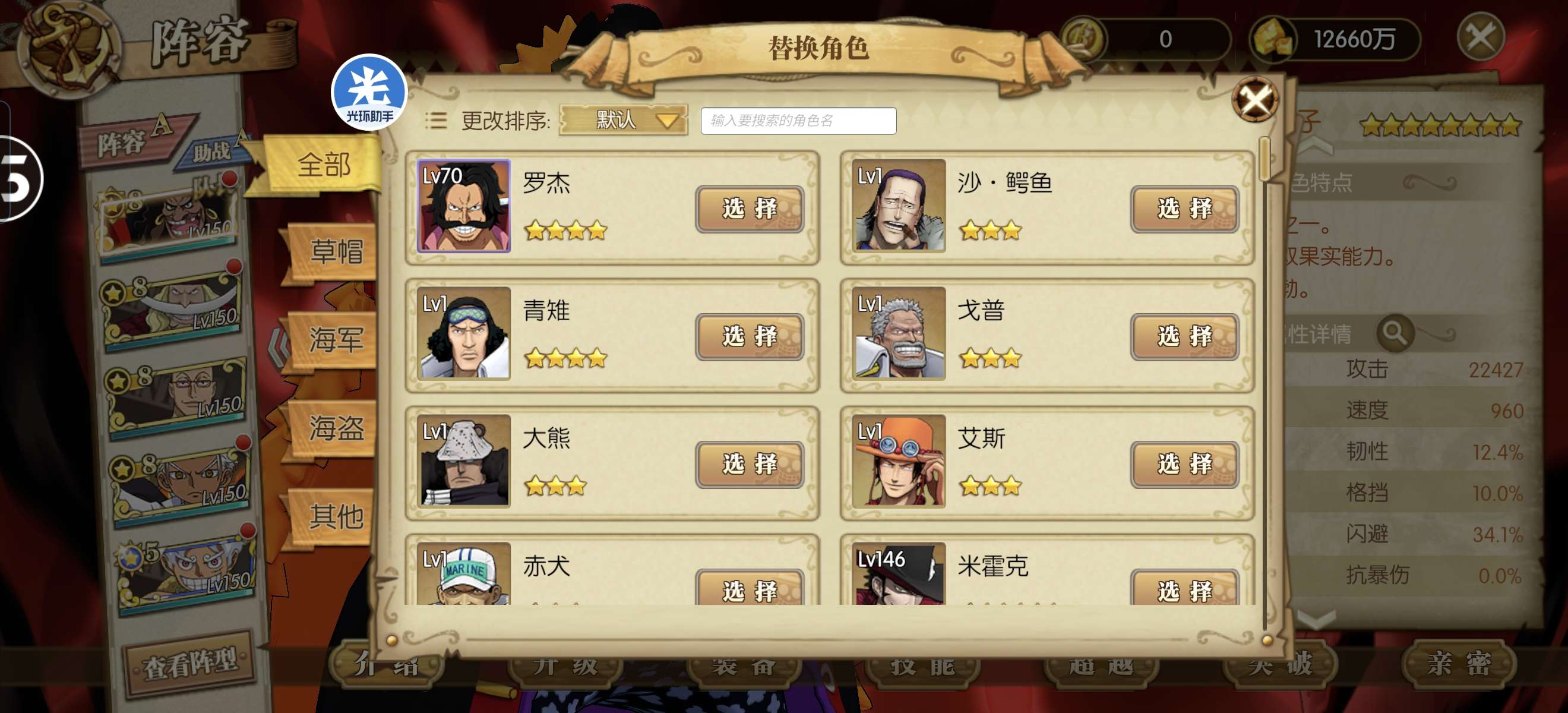Click the magnifier icon beside 属性详情
1568x713 pixels.
[x=1395, y=333]
